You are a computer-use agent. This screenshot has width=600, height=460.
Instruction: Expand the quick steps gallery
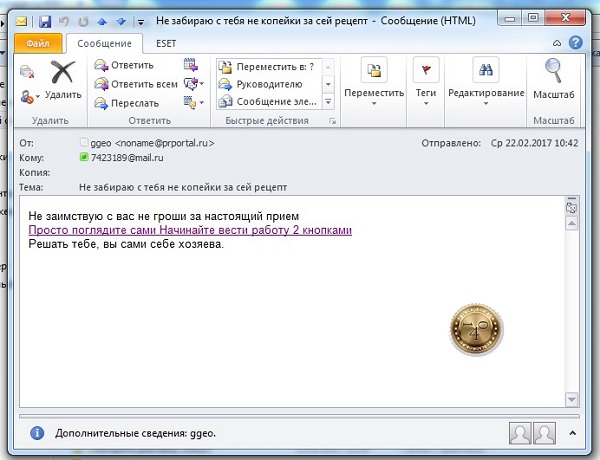point(328,102)
